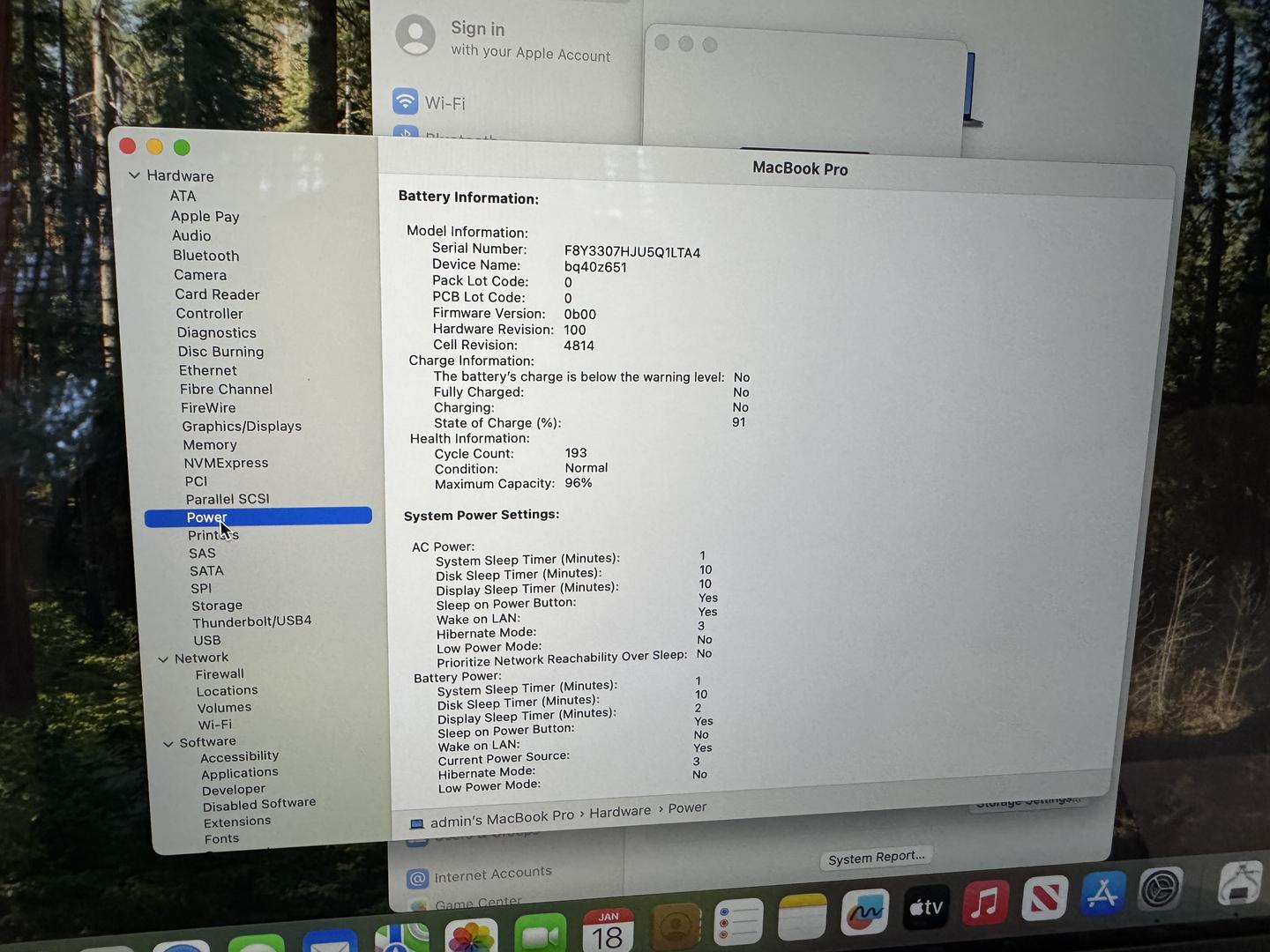The width and height of the screenshot is (1270, 952).
Task: Open Extensions under Software
Action: tap(237, 822)
